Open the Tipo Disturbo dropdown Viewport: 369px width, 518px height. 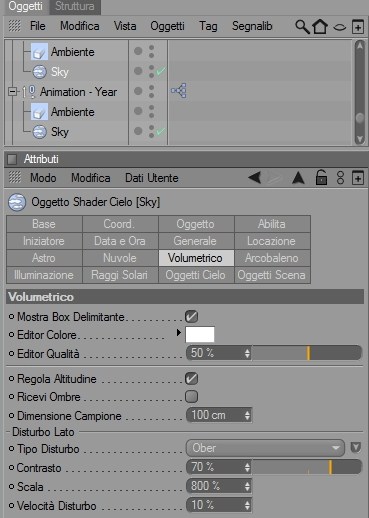pyautogui.click(x=265, y=448)
